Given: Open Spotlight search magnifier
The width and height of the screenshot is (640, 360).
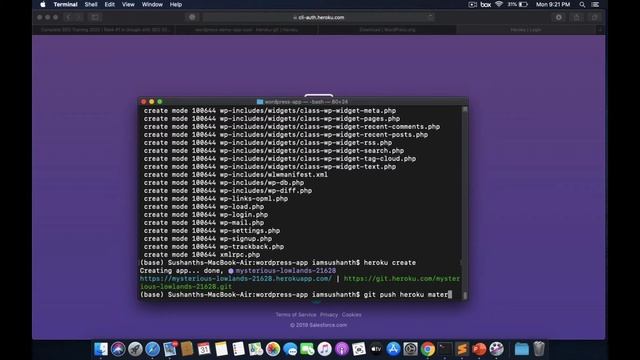Looking at the screenshot, I should click(x=582, y=4).
